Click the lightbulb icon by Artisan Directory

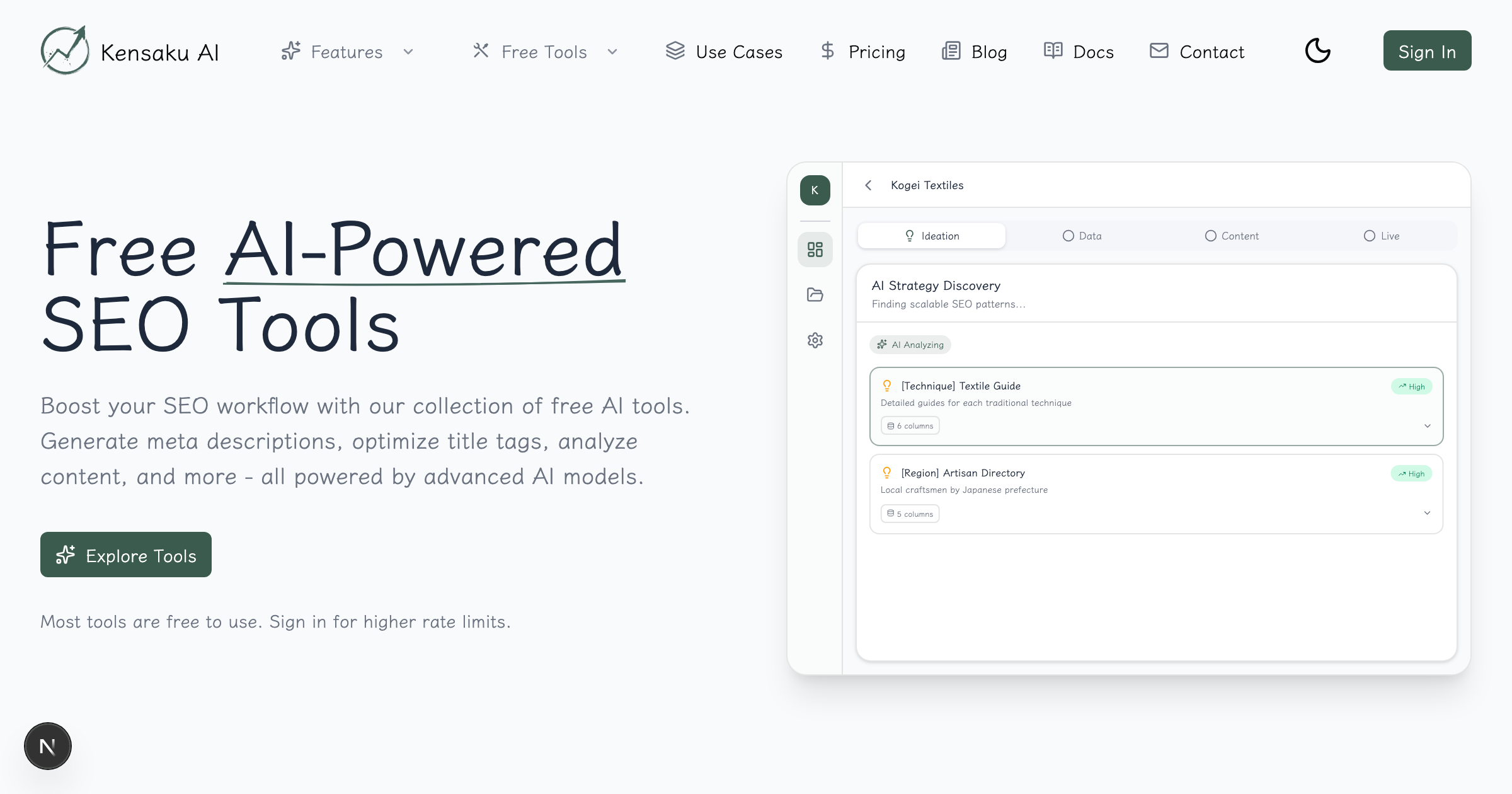pyautogui.click(x=887, y=473)
